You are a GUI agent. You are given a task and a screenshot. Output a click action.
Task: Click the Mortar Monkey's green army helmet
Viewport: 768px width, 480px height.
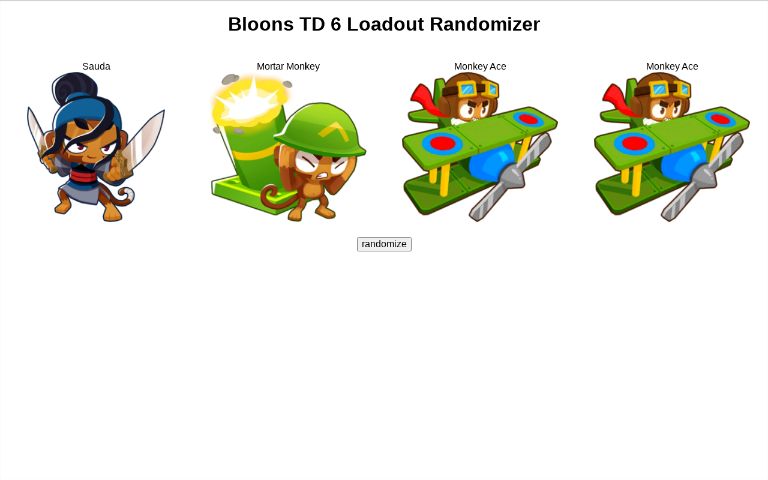[322, 130]
